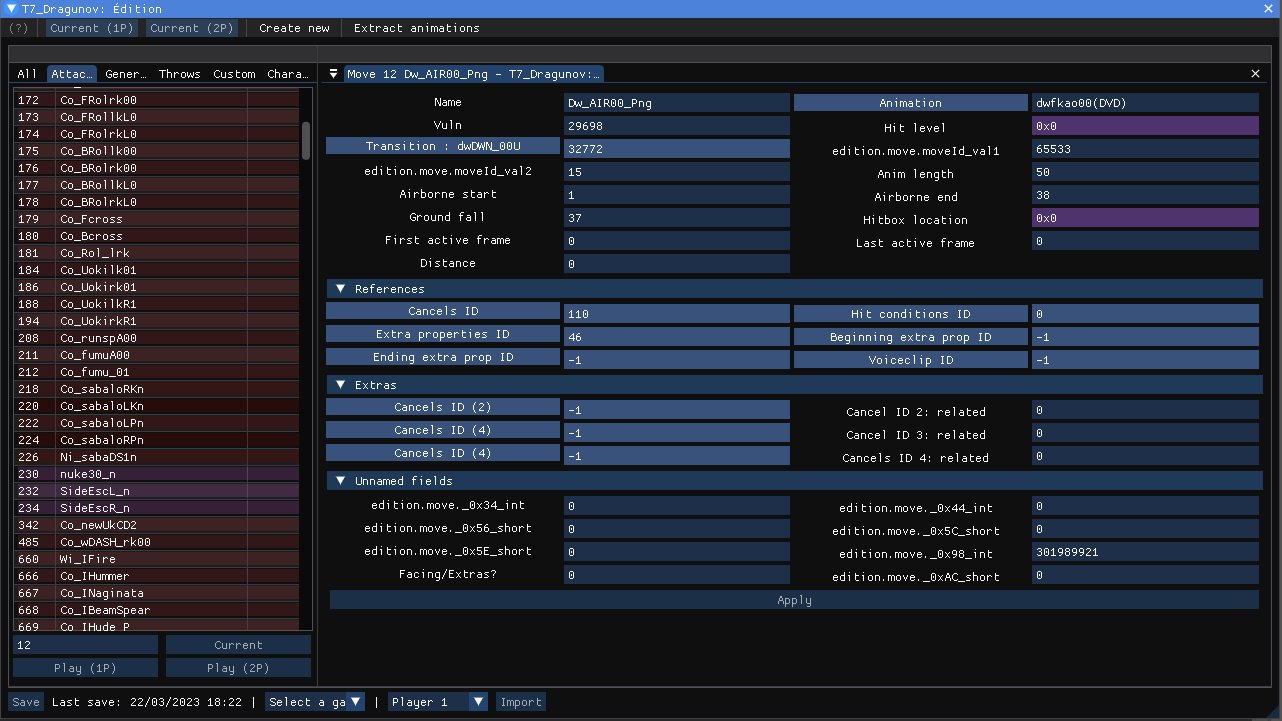Select move 660 Wi_IFire
The image size is (1282, 721).
[156, 559]
